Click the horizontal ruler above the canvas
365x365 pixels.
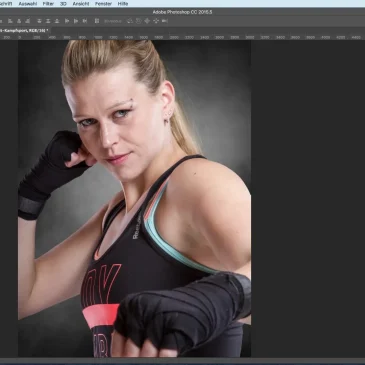point(182,37)
